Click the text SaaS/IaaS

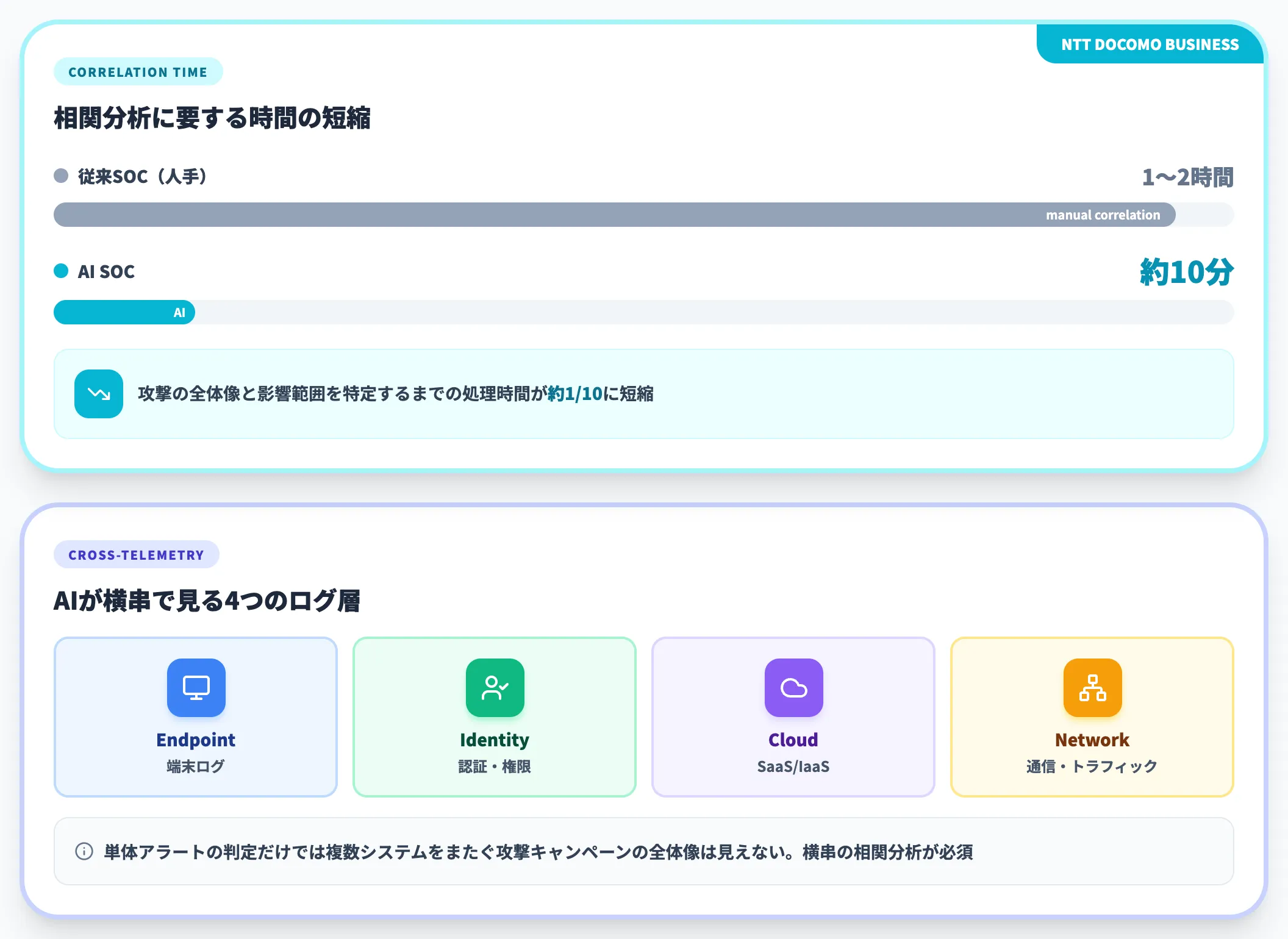click(x=793, y=766)
